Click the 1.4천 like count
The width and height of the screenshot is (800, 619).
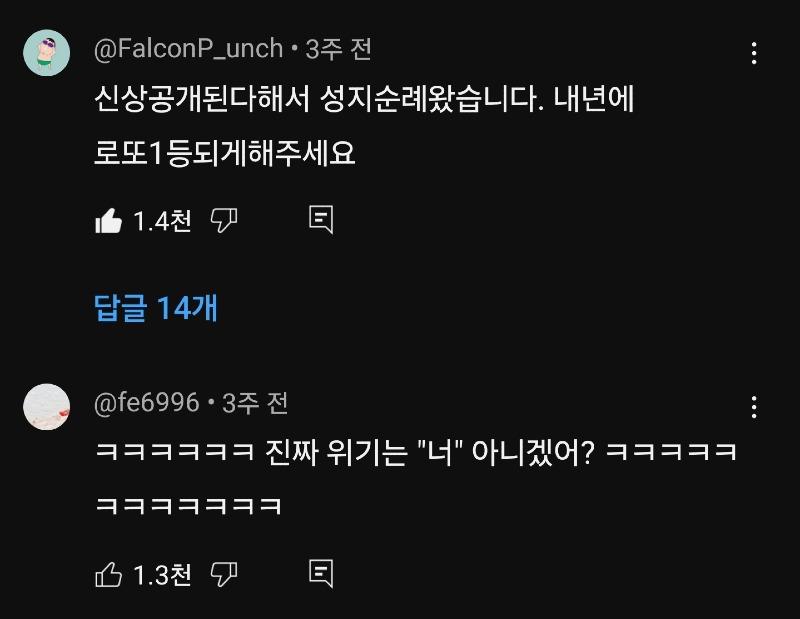(x=162, y=221)
